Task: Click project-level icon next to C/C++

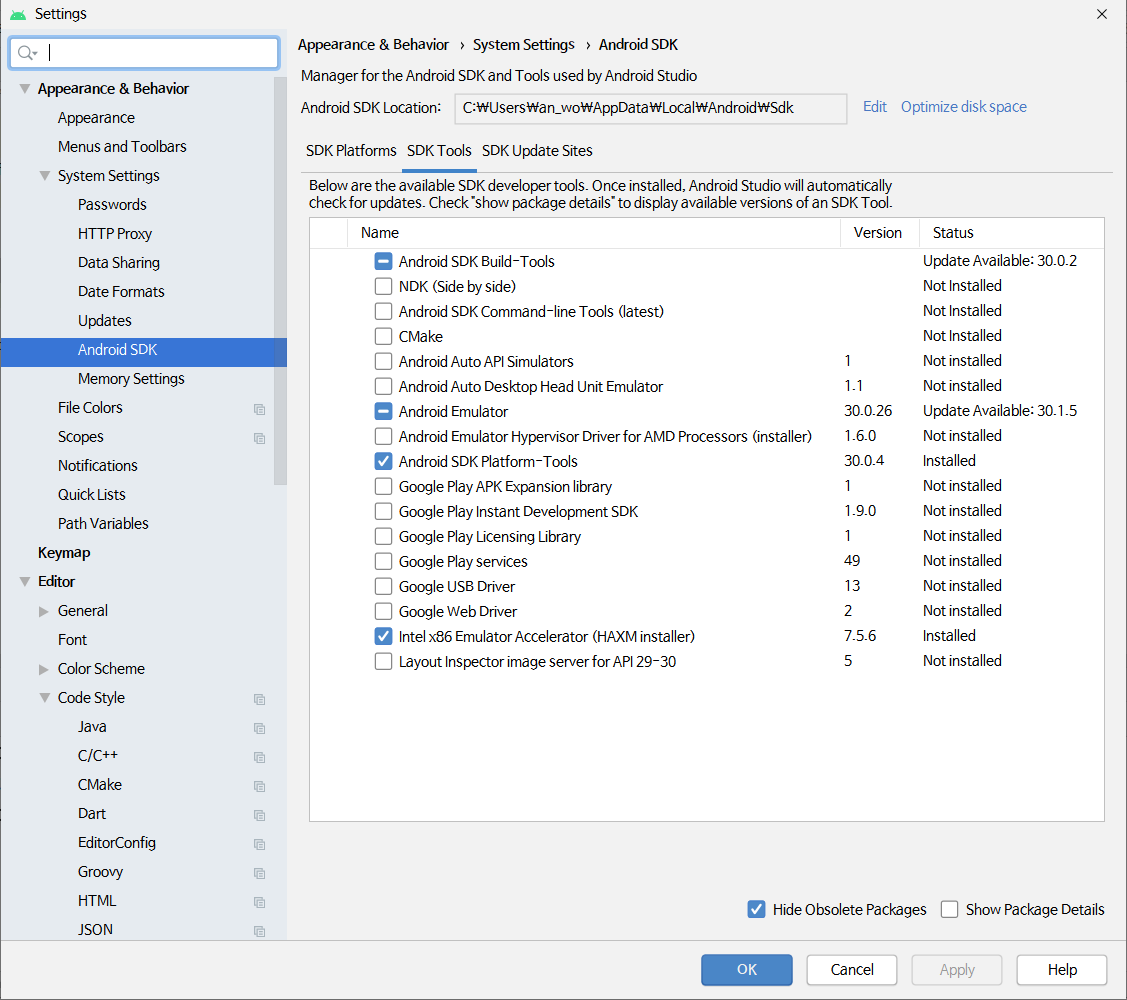Action: pyautogui.click(x=259, y=757)
